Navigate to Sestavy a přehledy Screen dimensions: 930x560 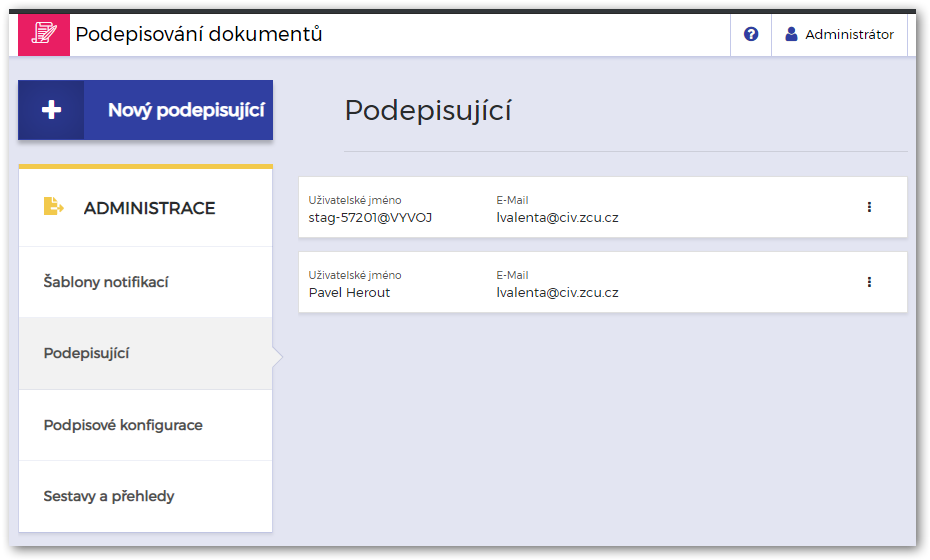click(x=110, y=496)
